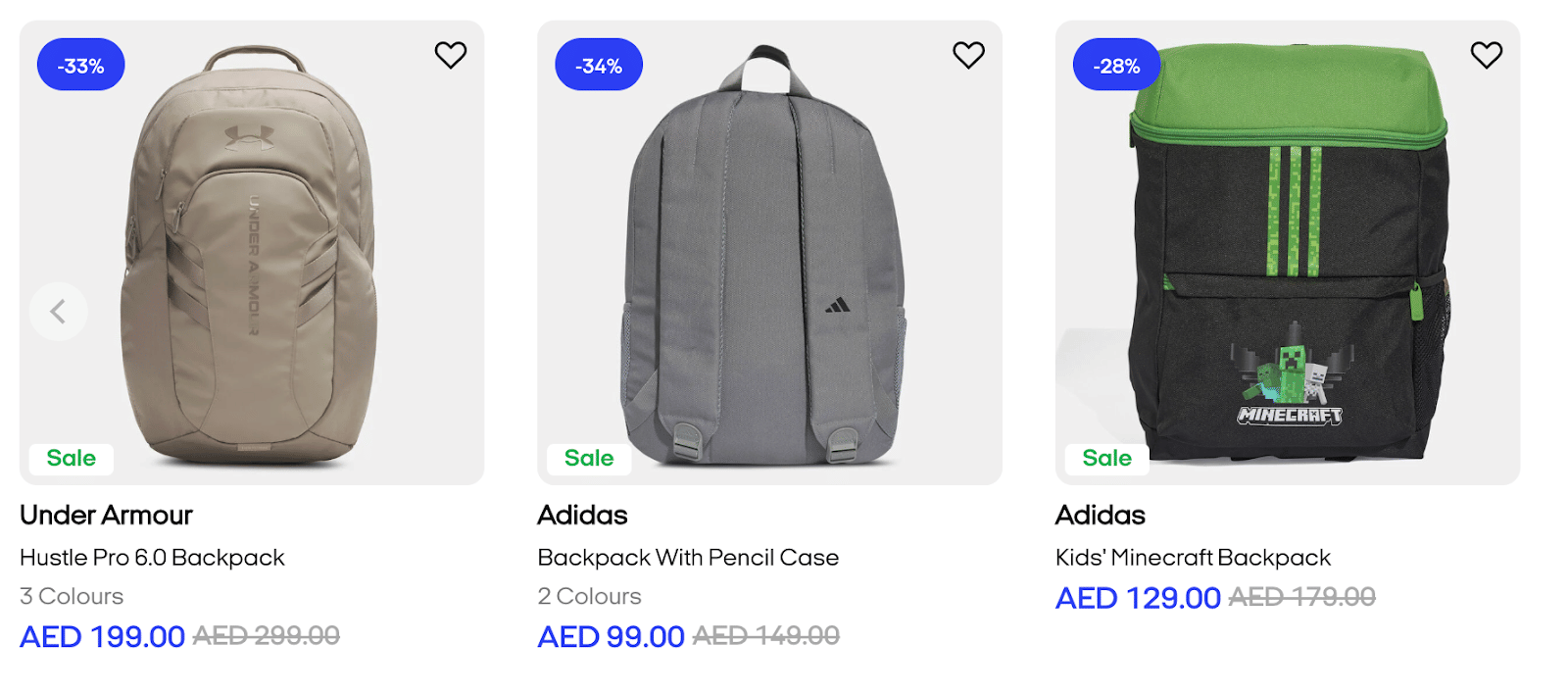Open Kids' Minecraft Backpack link
The image size is (1568, 694).
(x=1193, y=558)
